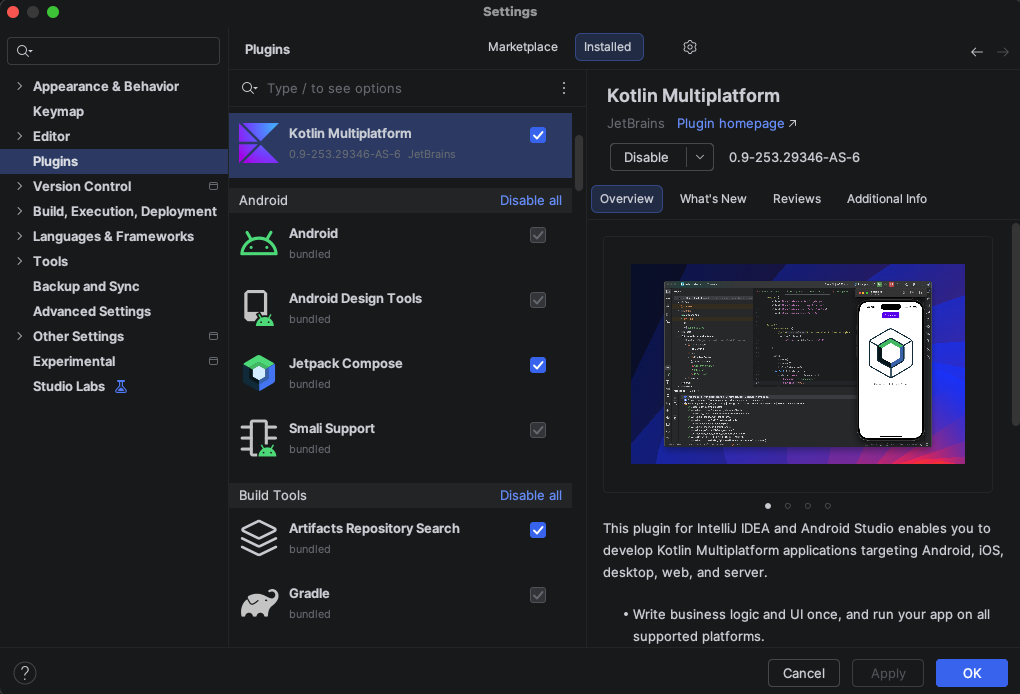Open the What's New tab

713,199
